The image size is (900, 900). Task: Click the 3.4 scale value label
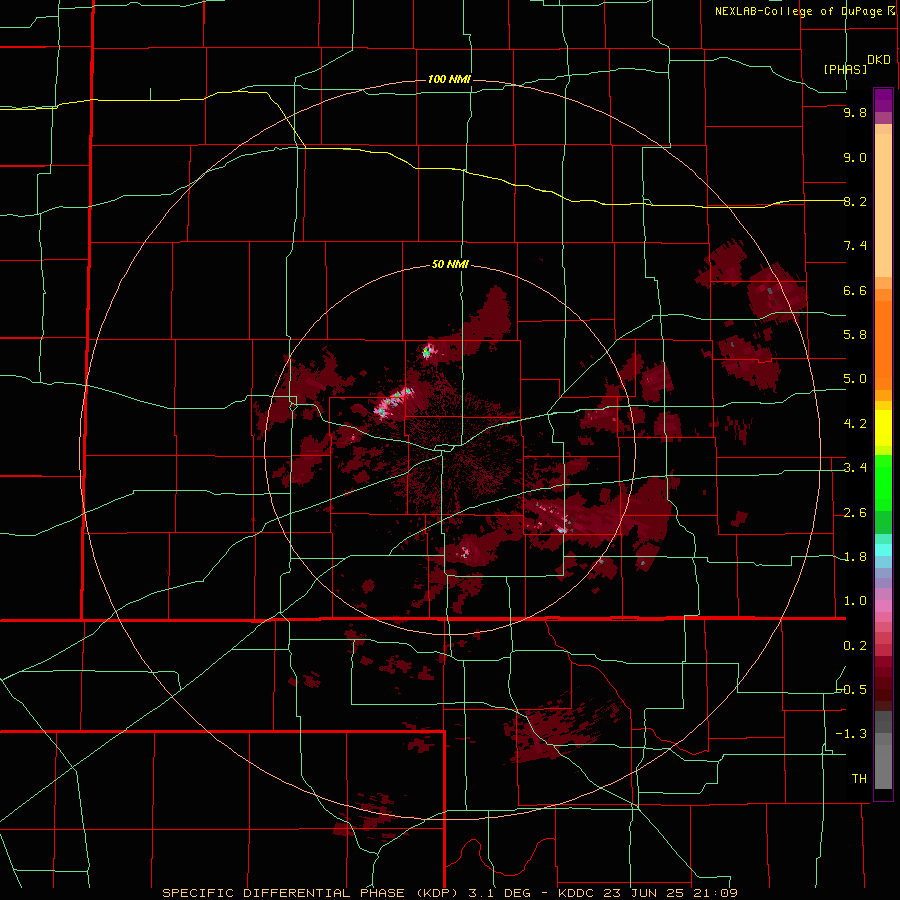[x=855, y=468]
